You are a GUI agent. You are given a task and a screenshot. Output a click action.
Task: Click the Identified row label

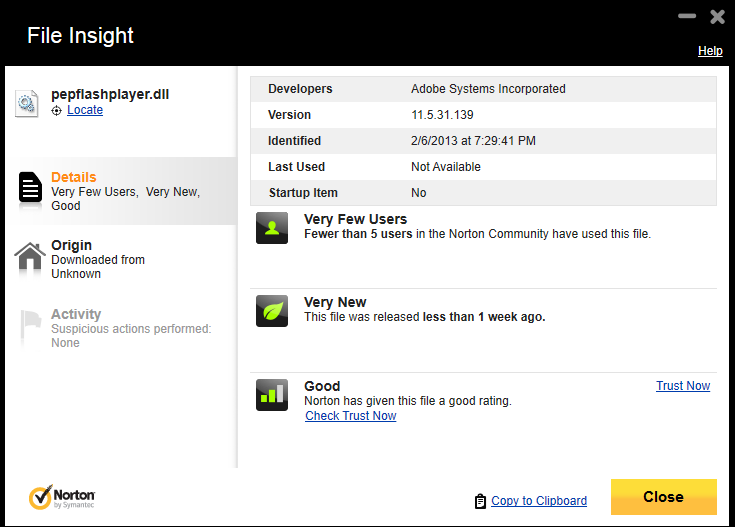pyautogui.click(x=294, y=141)
